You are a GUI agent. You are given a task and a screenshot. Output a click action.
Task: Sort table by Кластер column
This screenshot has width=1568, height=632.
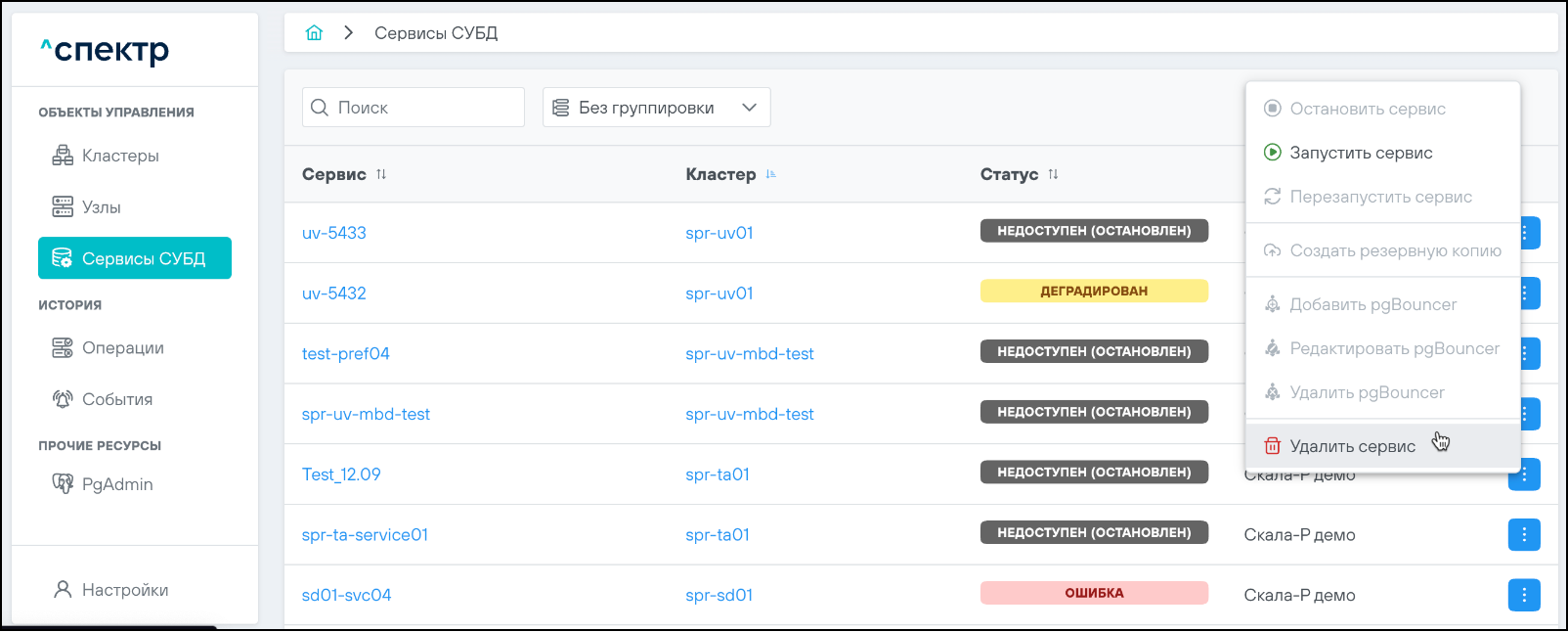(770, 174)
